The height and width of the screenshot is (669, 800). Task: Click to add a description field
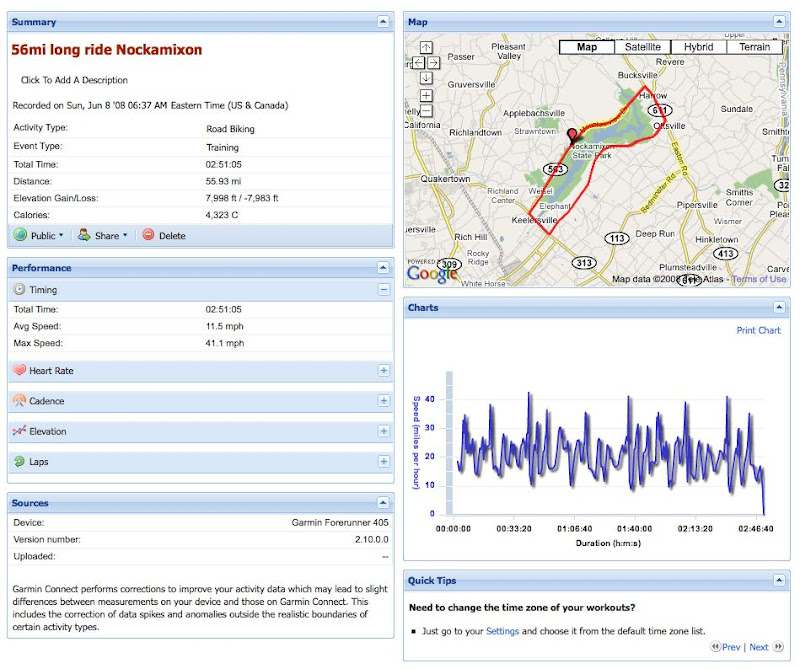click(x=75, y=80)
